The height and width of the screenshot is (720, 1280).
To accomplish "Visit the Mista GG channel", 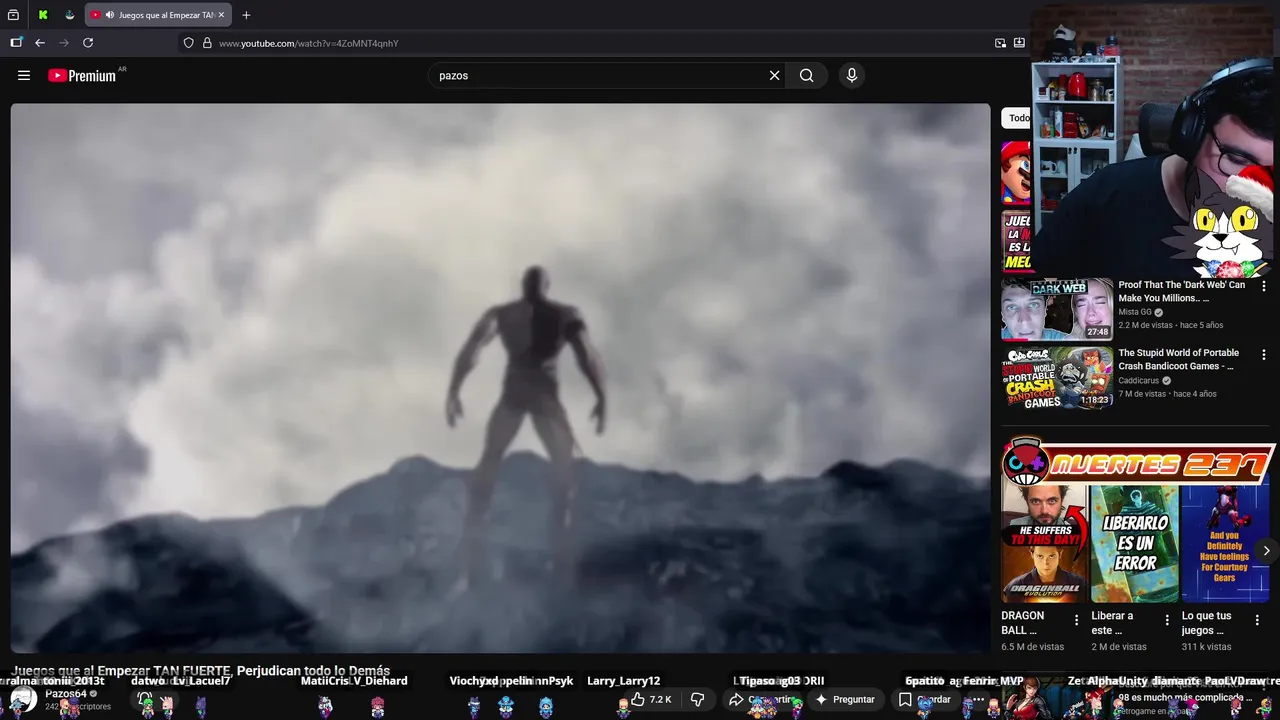I will pos(1134,312).
